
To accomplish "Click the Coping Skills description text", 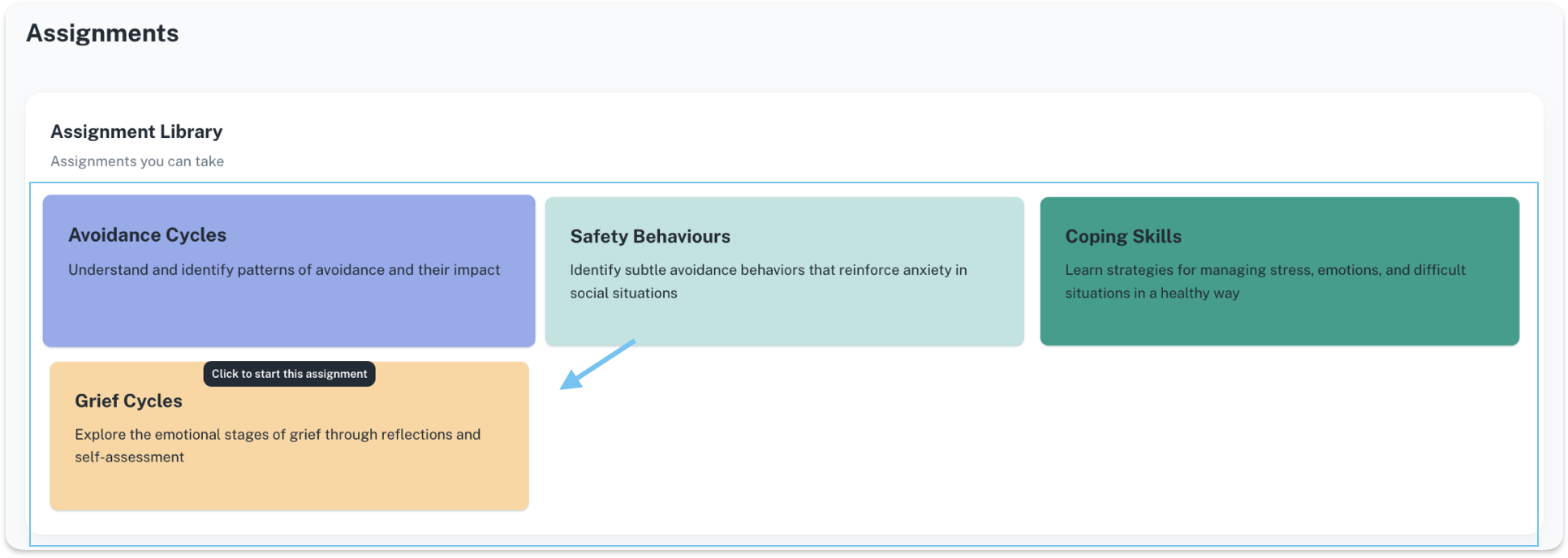I will [x=1264, y=281].
